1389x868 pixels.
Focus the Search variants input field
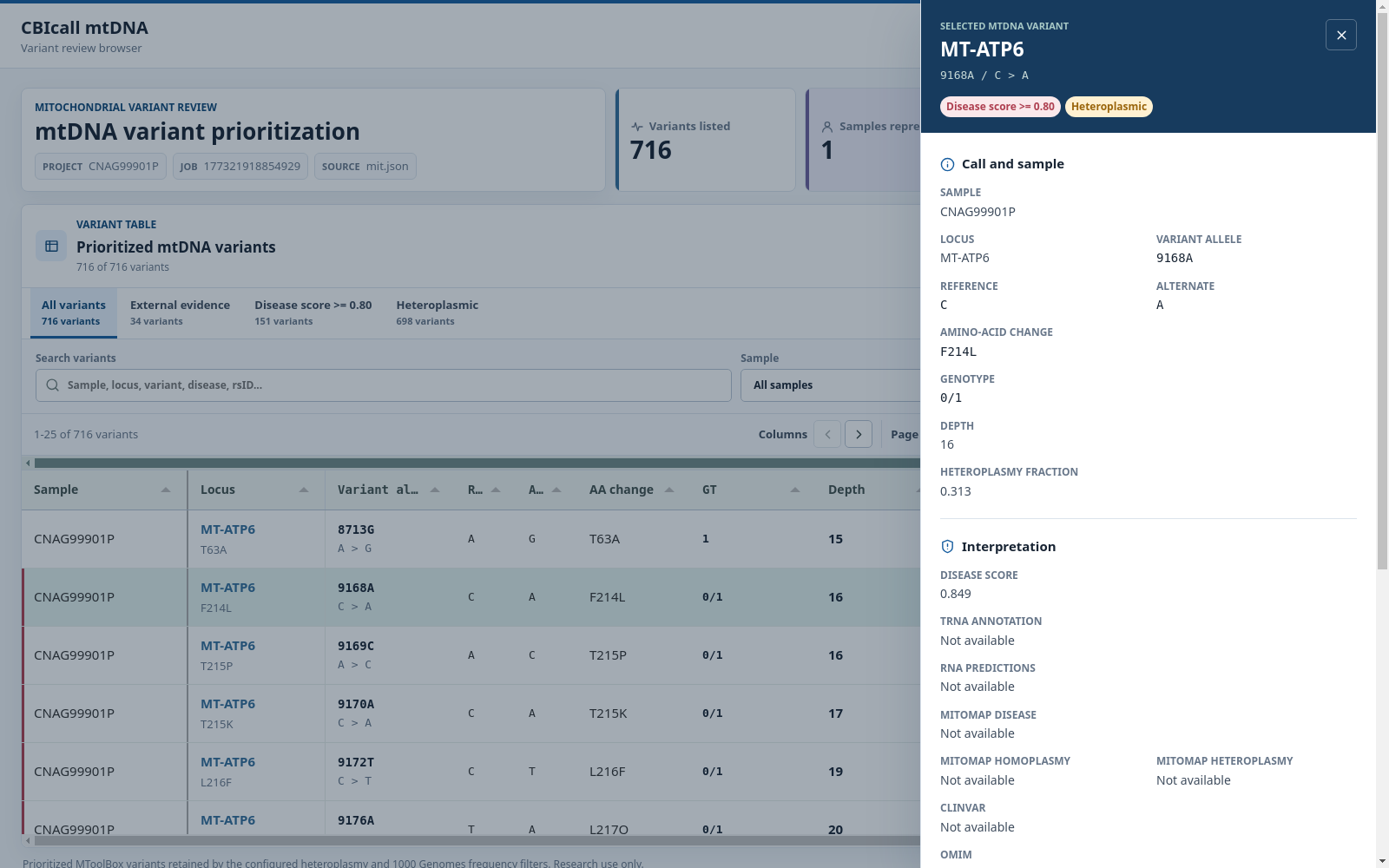coord(383,385)
